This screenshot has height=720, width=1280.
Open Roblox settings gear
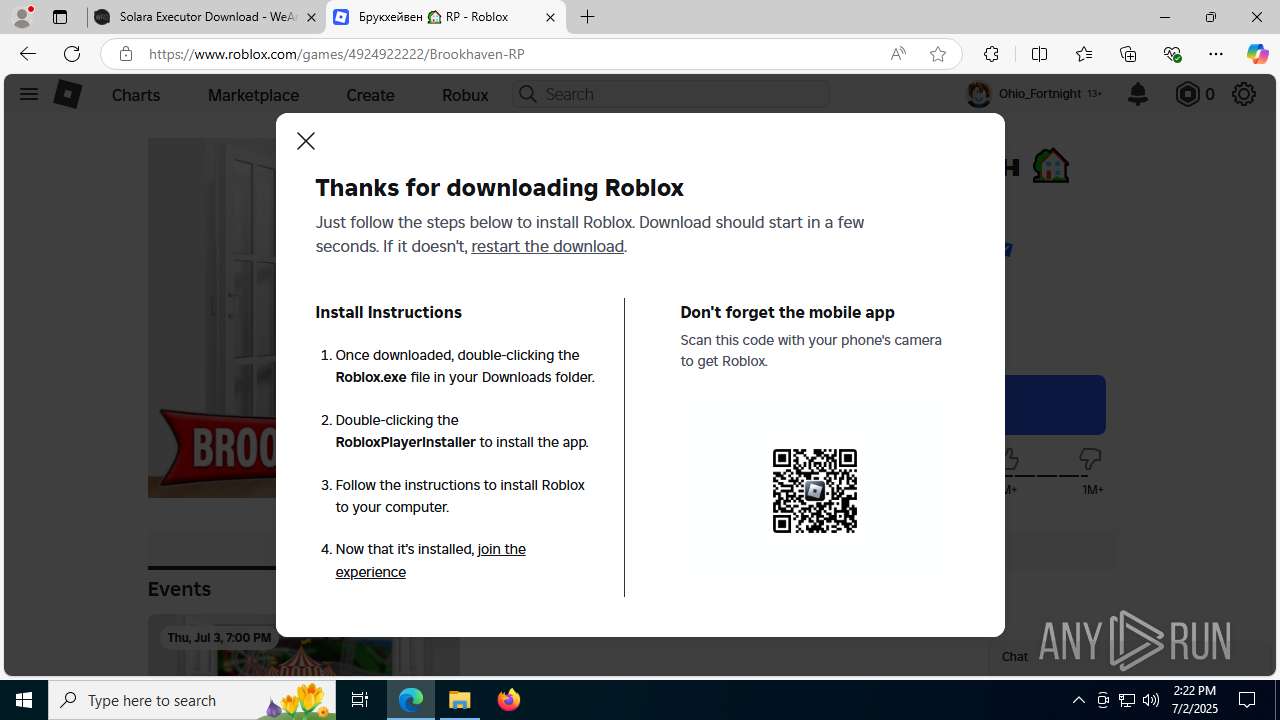pyautogui.click(x=1244, y=94)
